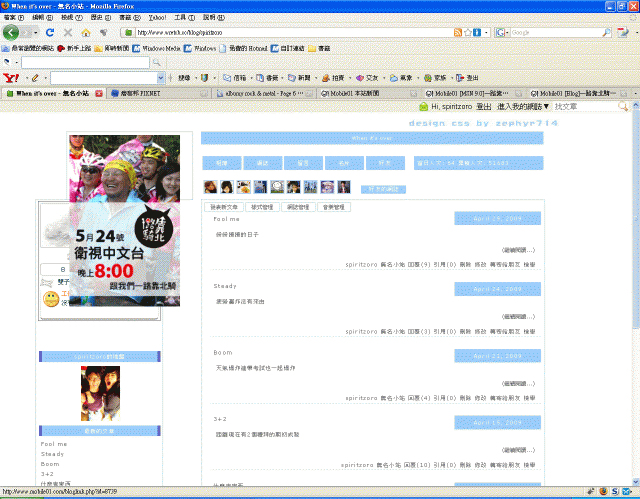Viewport: 640px width, 499px height.
Task: Open the Back history dropdown arrow
Action: click(x=36, y=33)
